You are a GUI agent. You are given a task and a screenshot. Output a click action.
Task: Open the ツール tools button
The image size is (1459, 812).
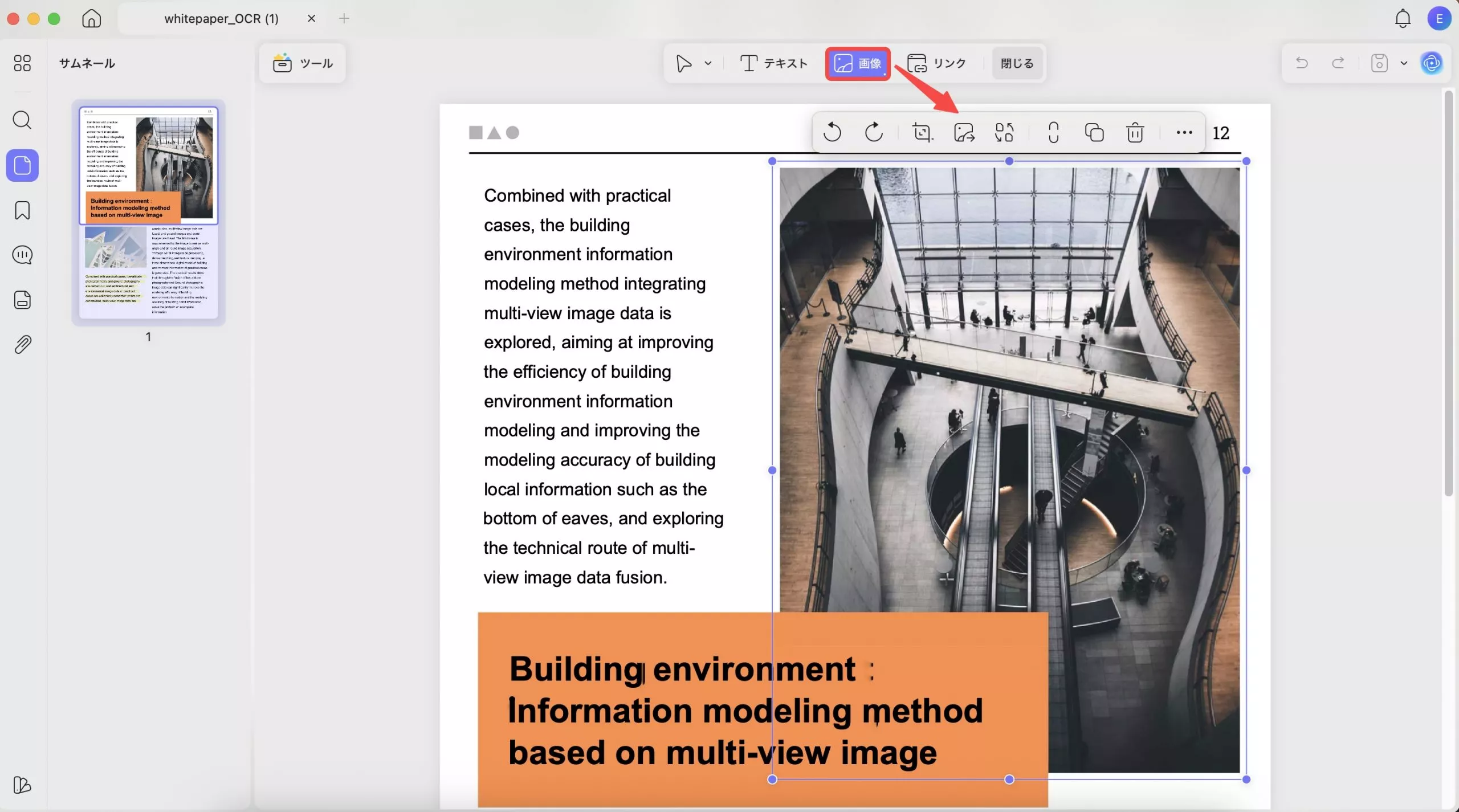click(303, 63)
